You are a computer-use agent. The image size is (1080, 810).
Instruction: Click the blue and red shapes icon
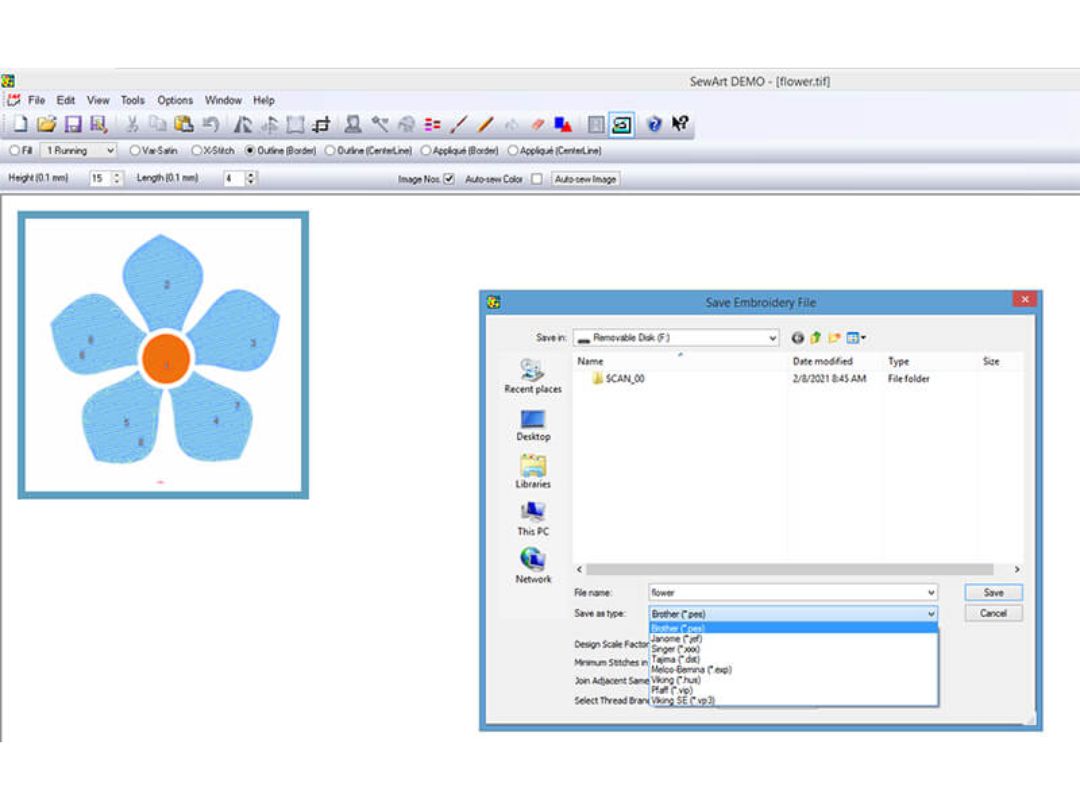(x=563, y=124)
